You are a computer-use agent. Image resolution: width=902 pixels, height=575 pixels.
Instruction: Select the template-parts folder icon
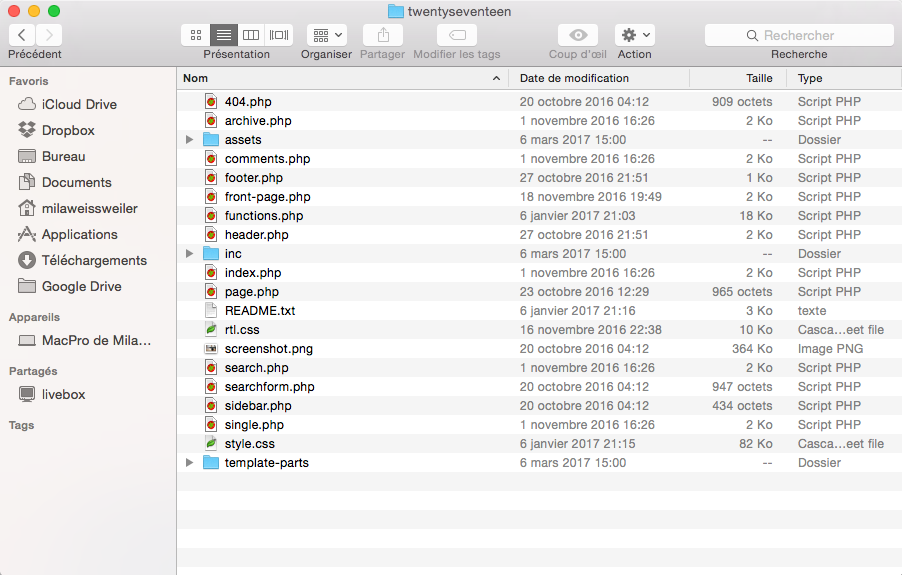211,462
